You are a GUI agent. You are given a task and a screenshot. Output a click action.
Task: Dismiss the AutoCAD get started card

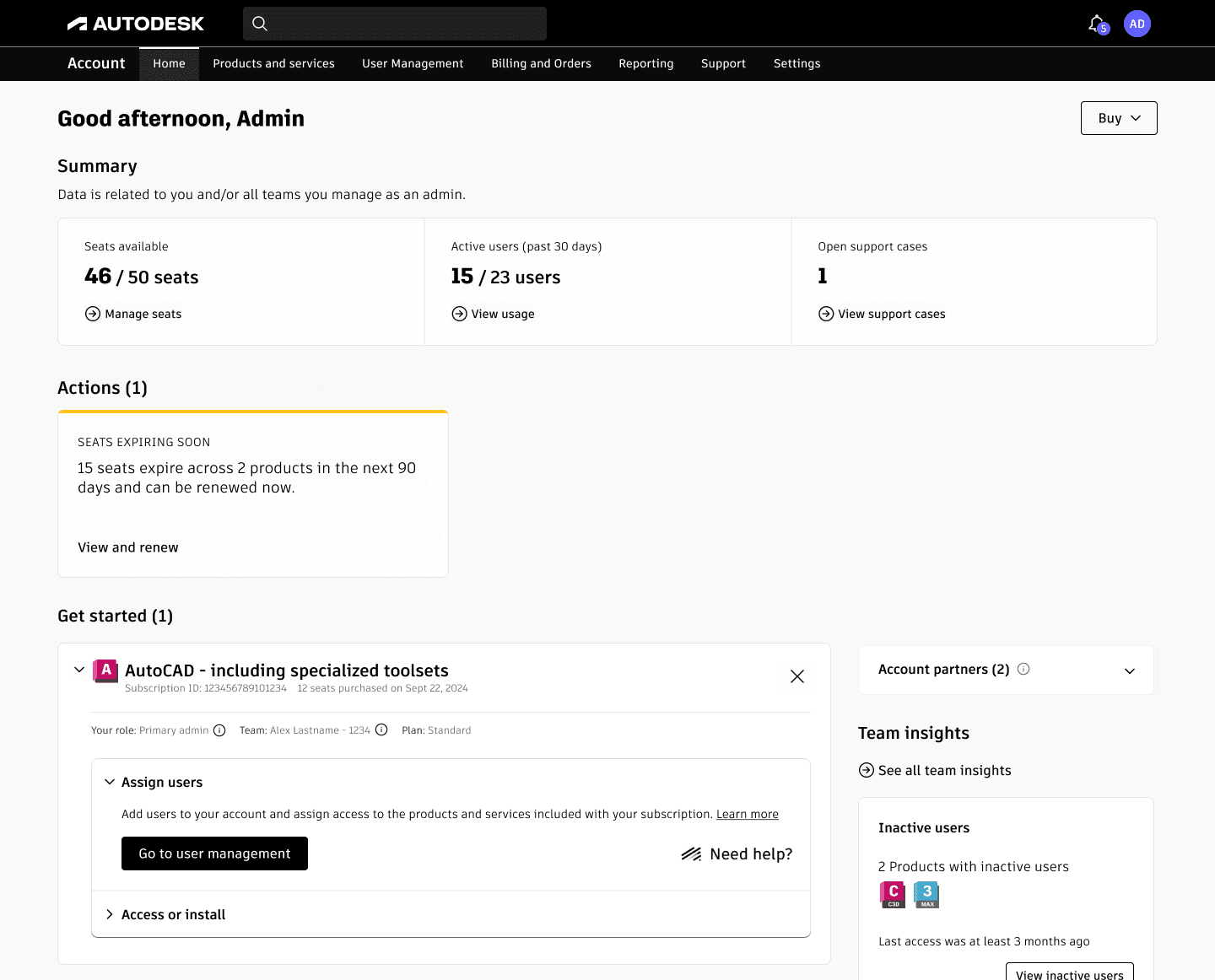pos(797,676)
